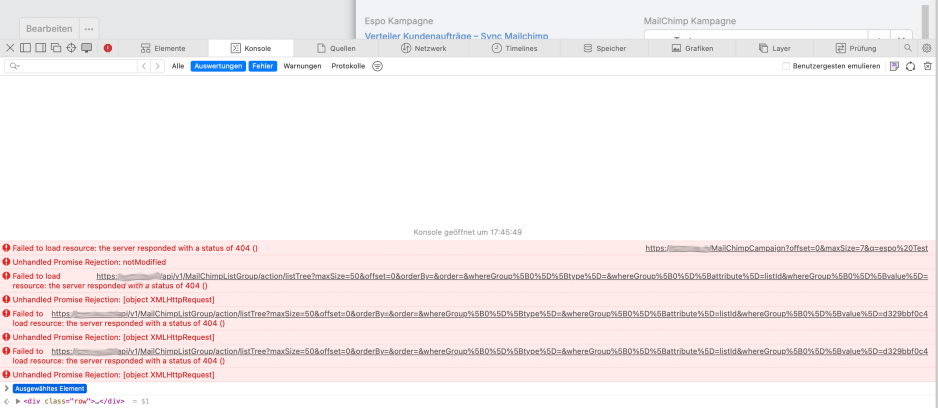Select the Alle log filter
Viewport: 938px width, 408px height.
[178, 66]
